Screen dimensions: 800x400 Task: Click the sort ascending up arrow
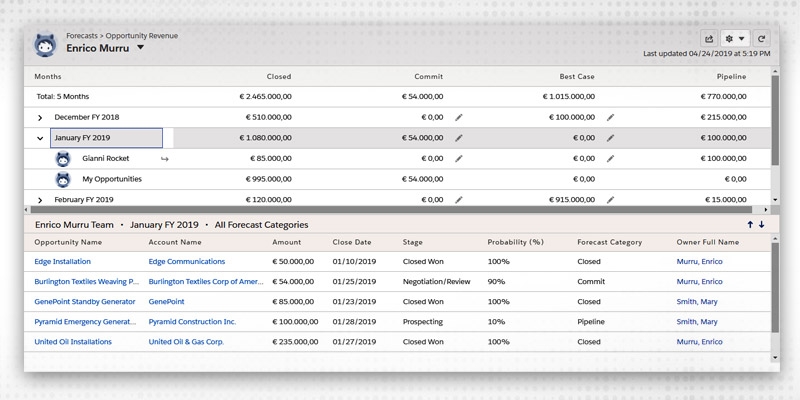[x=750, y=225]
